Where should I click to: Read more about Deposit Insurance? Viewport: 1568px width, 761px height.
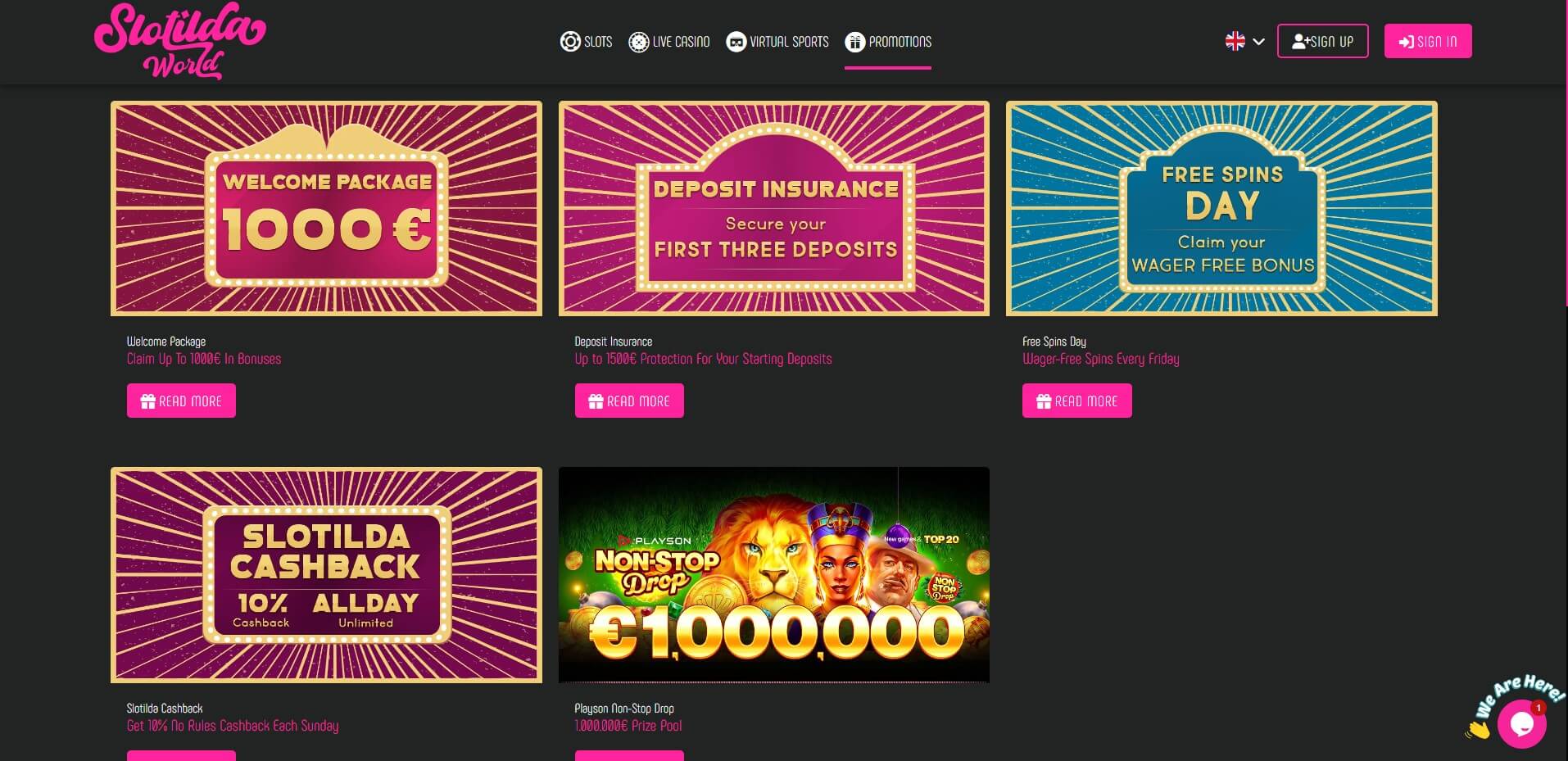(629, 401)
